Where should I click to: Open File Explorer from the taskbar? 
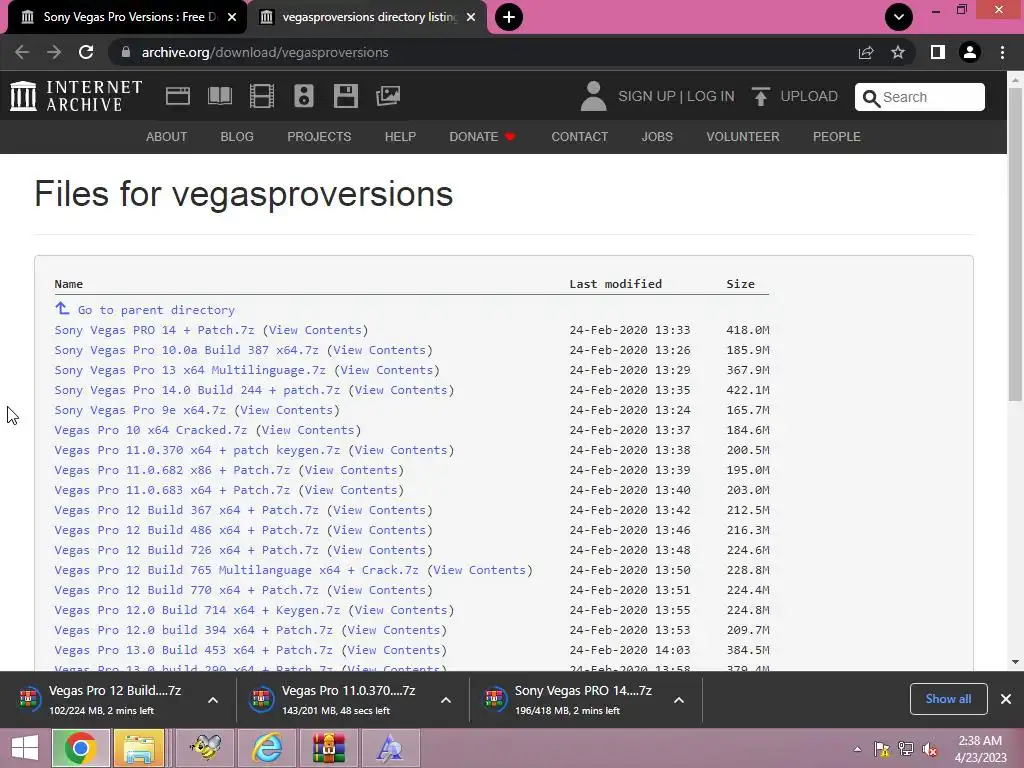pos(139,748)
